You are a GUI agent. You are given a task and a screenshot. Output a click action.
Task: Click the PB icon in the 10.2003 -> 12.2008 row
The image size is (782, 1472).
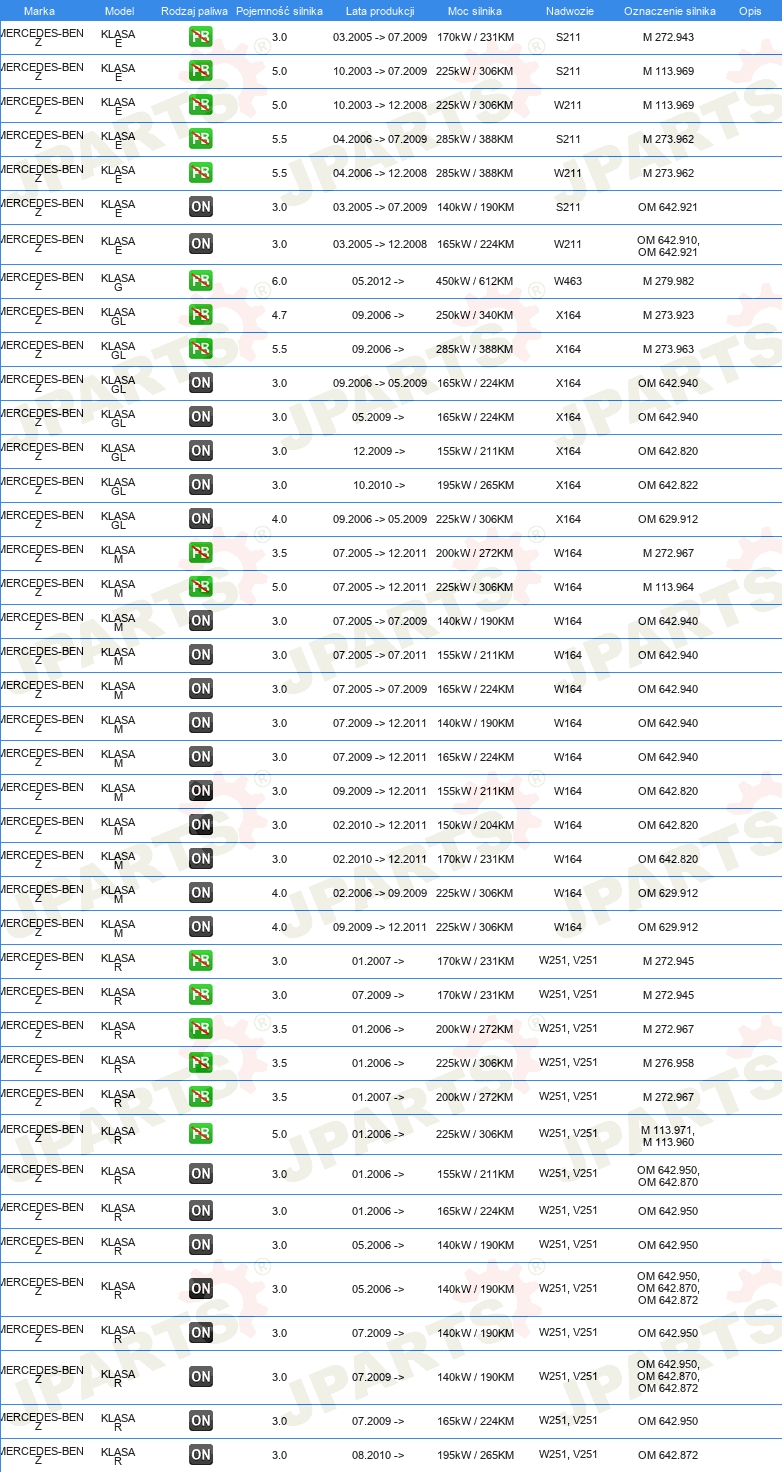coord(201,105)
